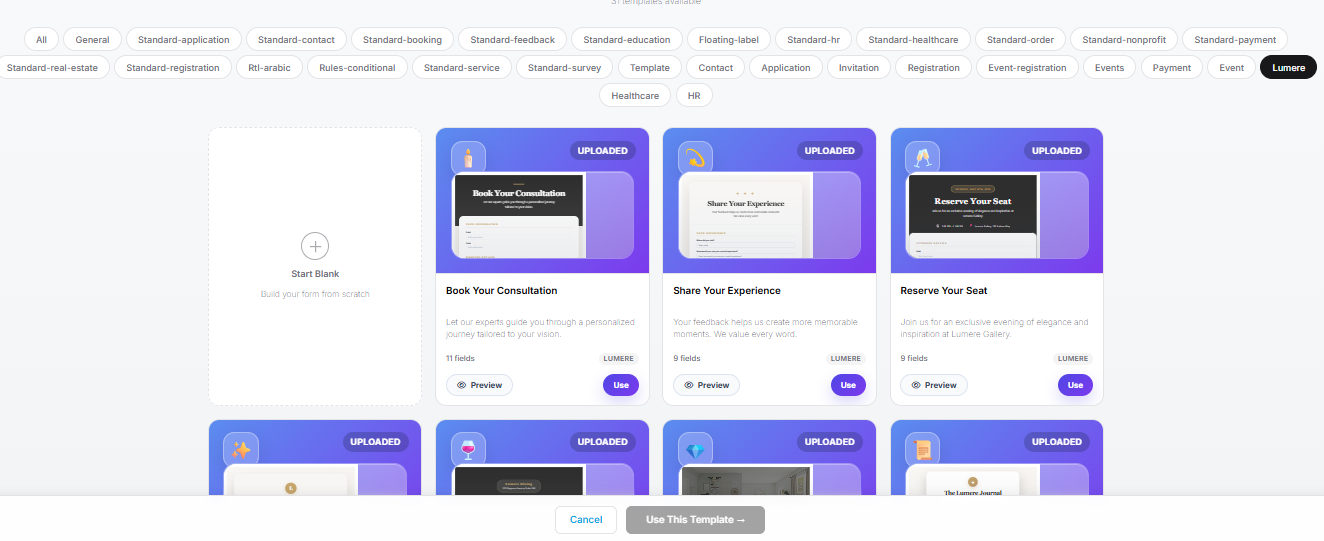Viewport: 1324px width, 541px height.
Task: Click the icon badge on Share Your Experience card
Action: click(x=695, y=158)
